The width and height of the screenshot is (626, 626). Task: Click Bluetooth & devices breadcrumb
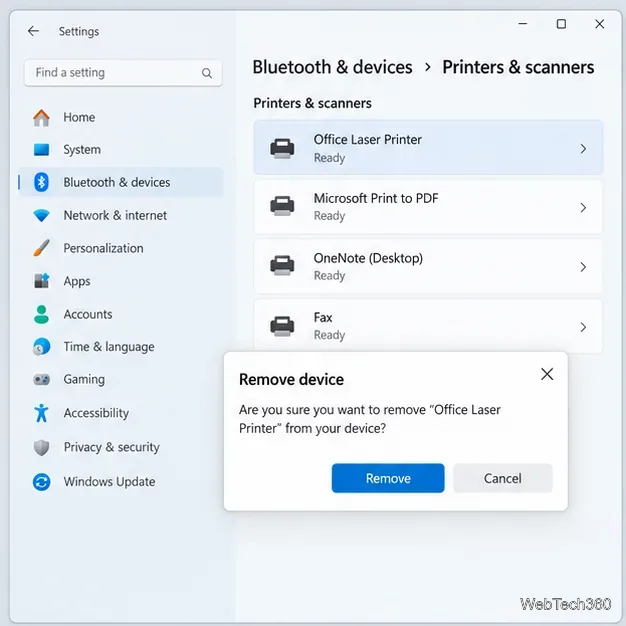point(332,67)
